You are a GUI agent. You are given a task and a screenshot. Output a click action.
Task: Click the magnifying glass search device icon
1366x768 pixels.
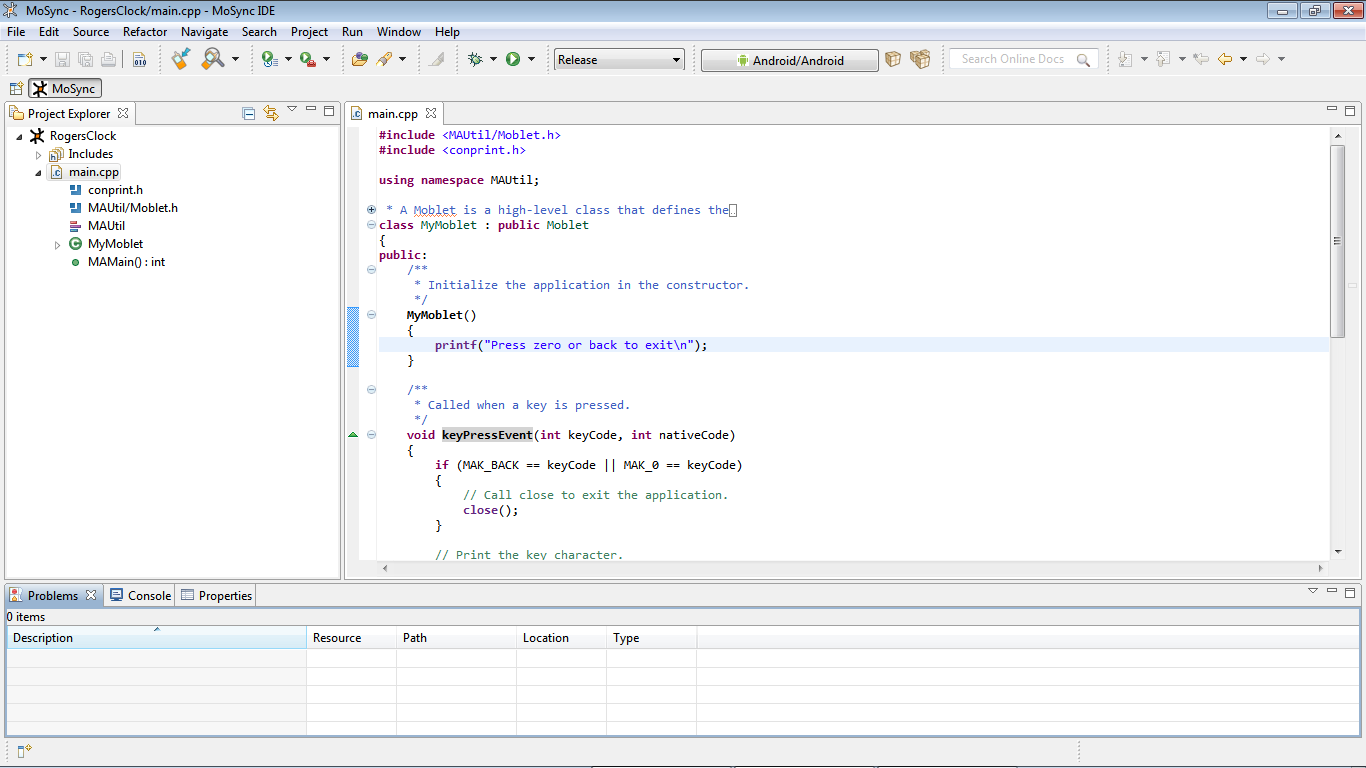(x=212, y=59)
